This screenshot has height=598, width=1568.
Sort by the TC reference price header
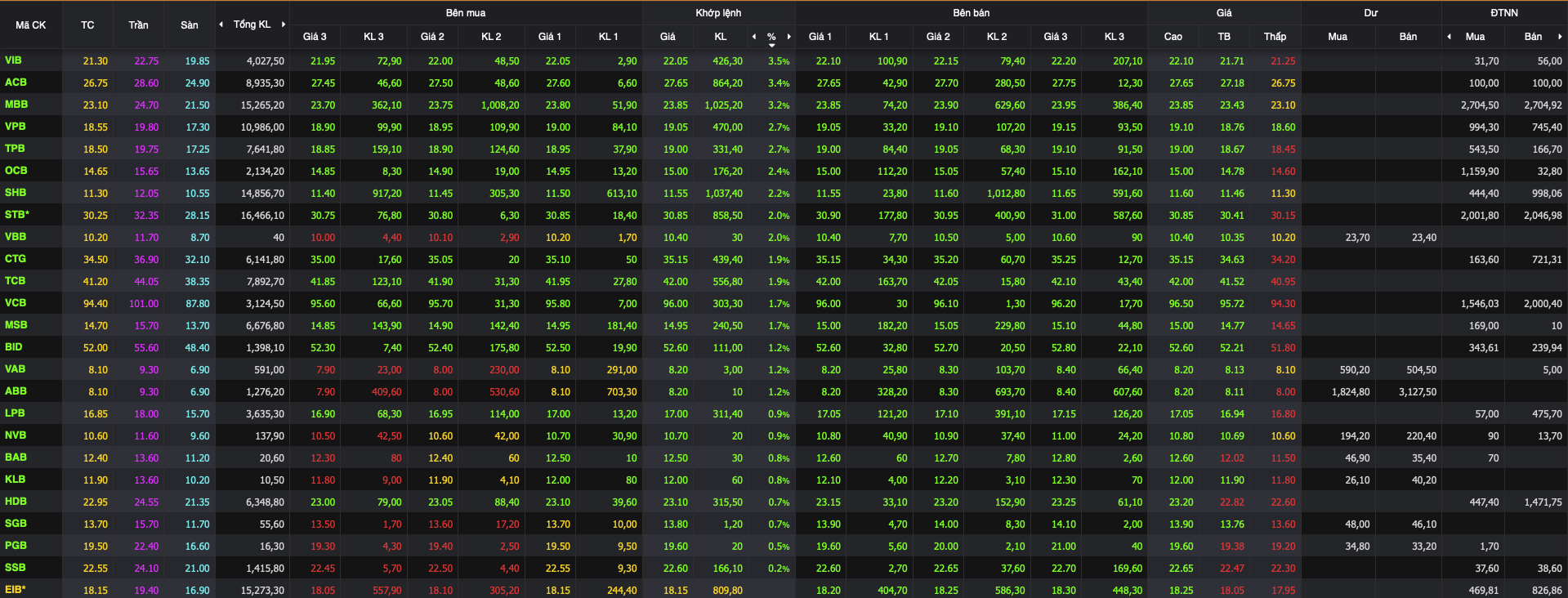pos(87,25)
